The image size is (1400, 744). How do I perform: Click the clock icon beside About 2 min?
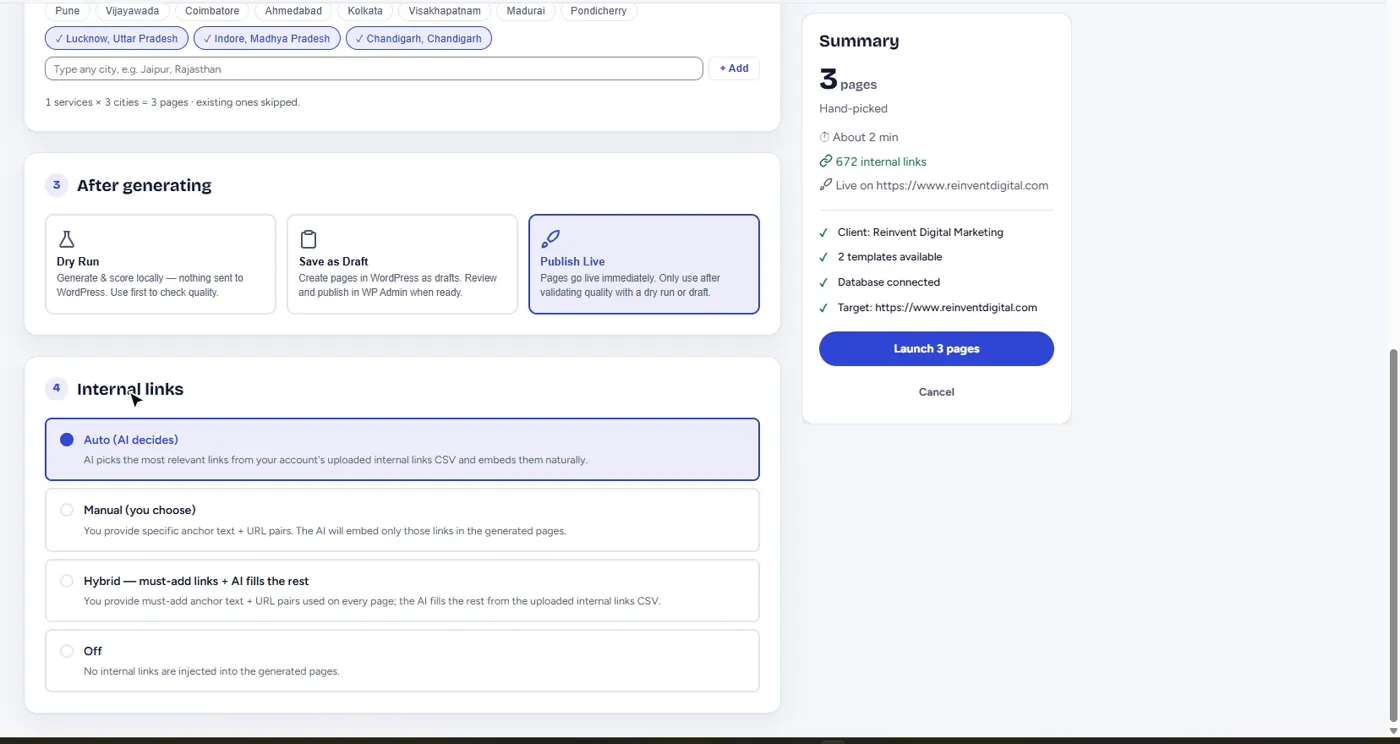click(825, 137)
